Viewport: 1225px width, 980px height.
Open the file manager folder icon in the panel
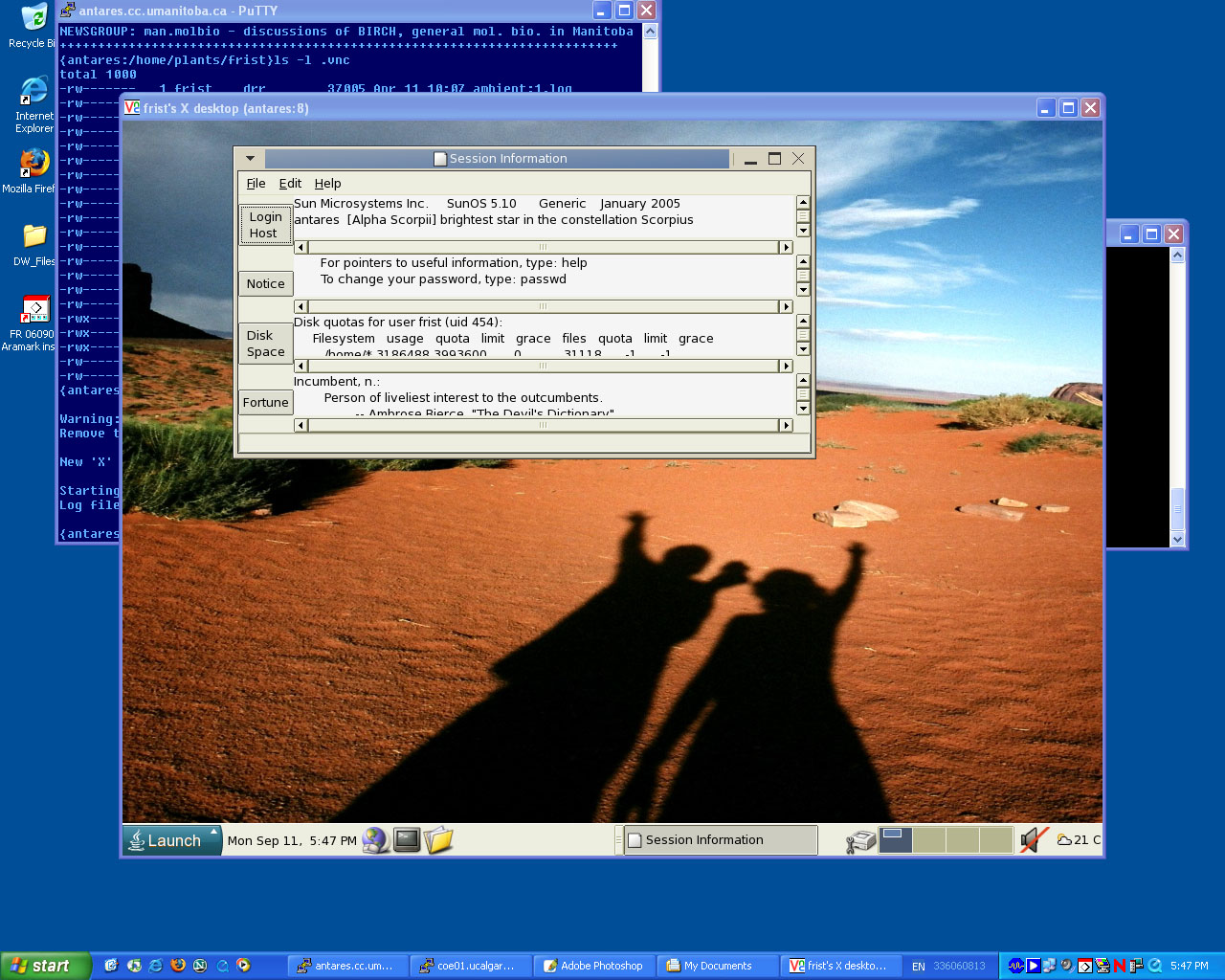click(438, 840)
